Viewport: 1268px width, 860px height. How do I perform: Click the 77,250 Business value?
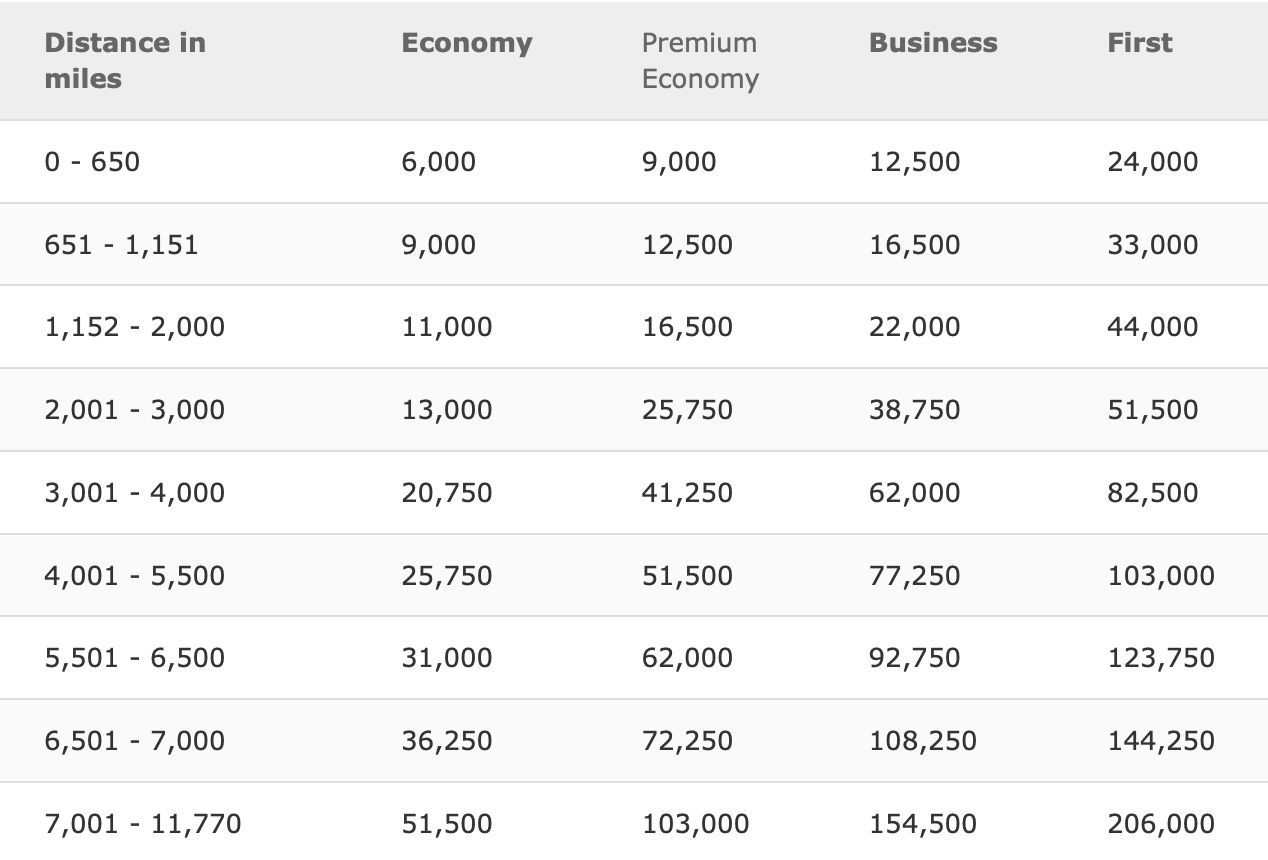[915, 576]
